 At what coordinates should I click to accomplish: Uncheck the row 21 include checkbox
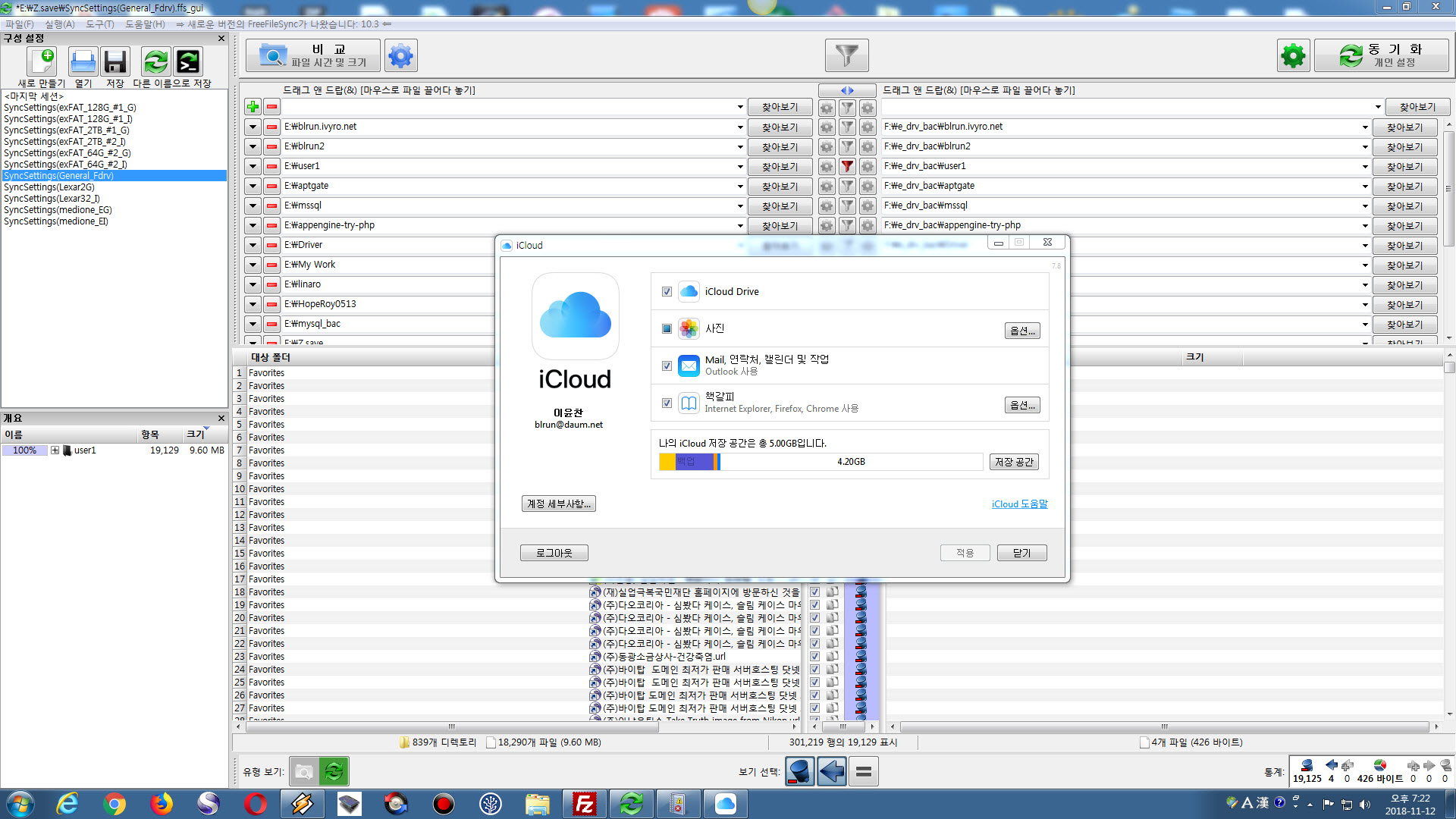[814, 631]
